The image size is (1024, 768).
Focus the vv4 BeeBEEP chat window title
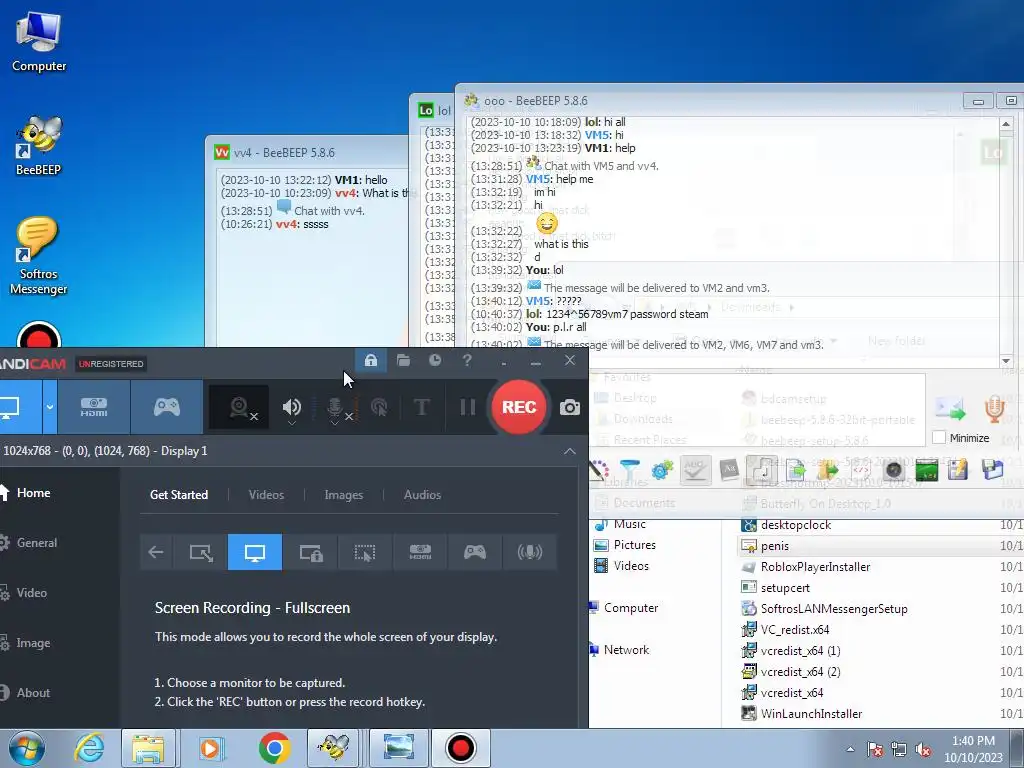click(284, 153)
